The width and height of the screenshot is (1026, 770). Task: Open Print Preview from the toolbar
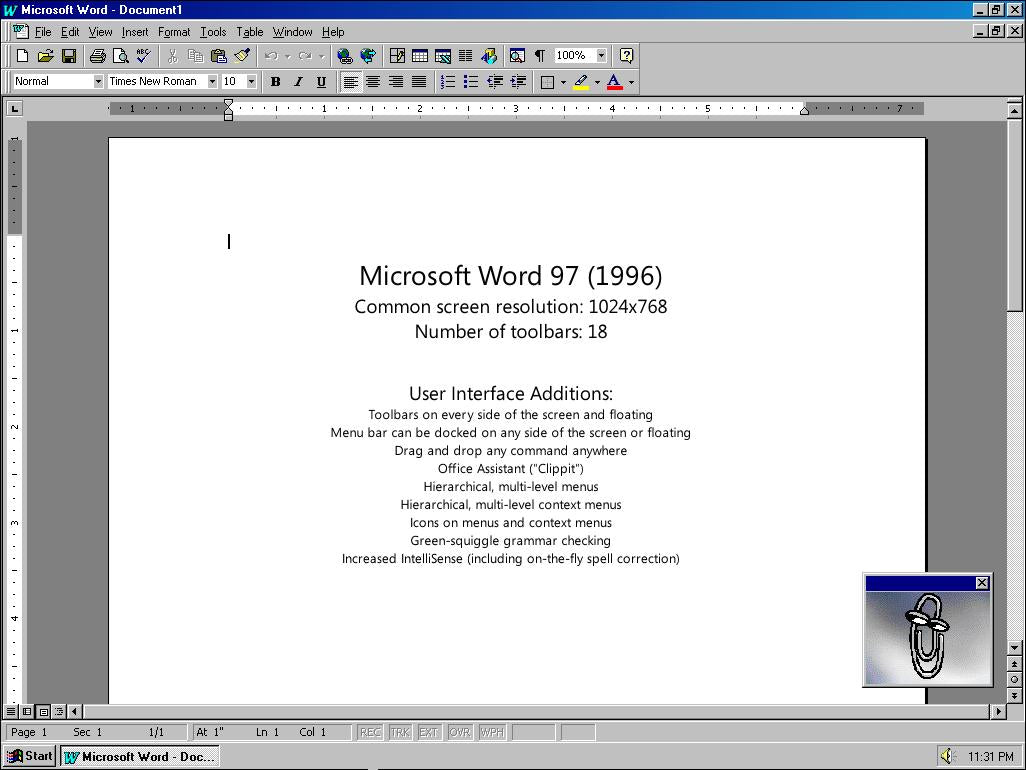(x=120, y=56)
